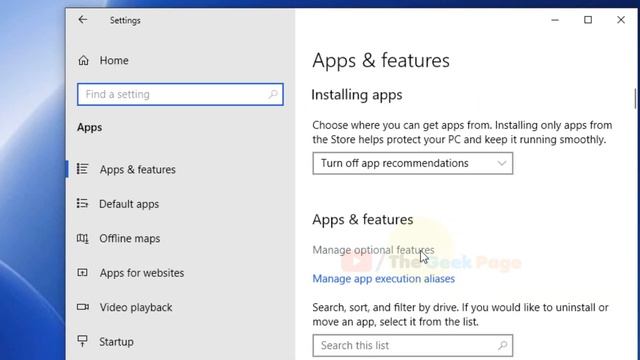Click the Apps category label in sidebar
This screenshot has width=640, height=360.
tap(89, 127)
